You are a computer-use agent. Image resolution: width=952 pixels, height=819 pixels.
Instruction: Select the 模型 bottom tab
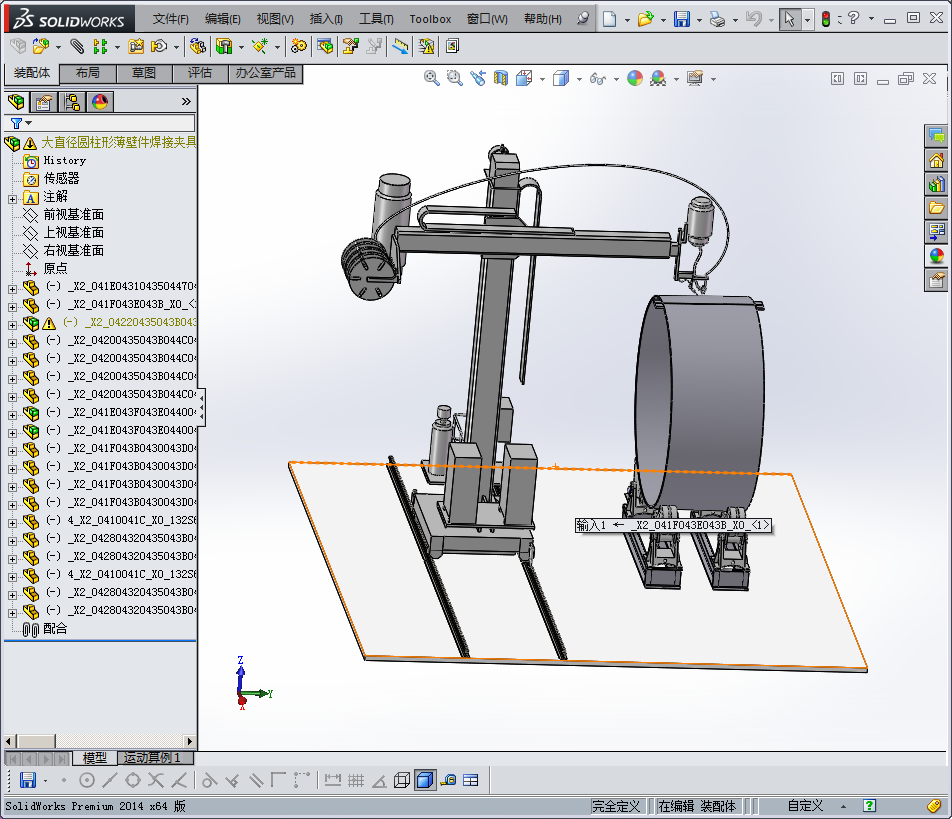pyautogui.click(x=95, y=758)
